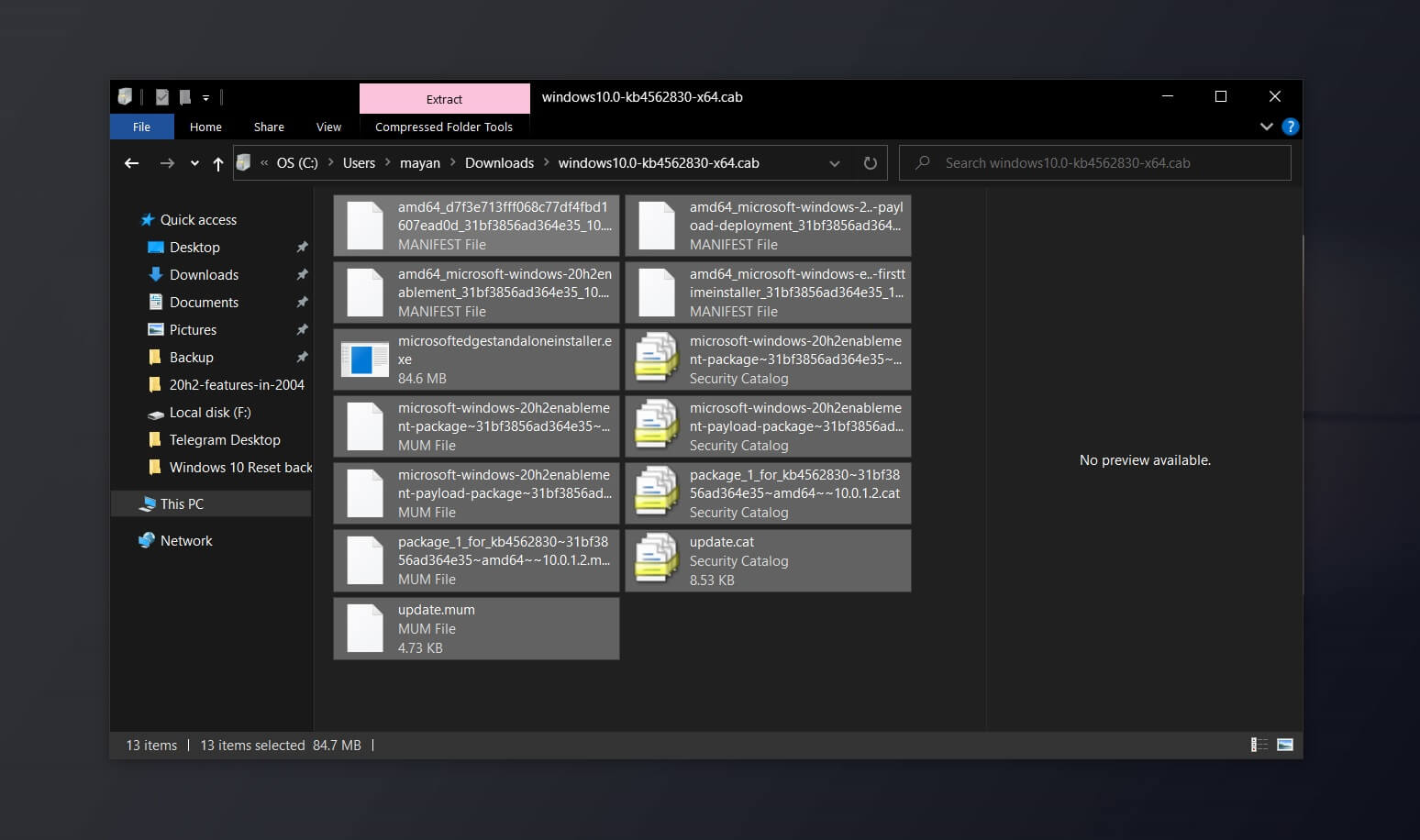Expand the address bar history dropdown
The width and height of the screenshot is (1420, 840).
coord(835,163)
